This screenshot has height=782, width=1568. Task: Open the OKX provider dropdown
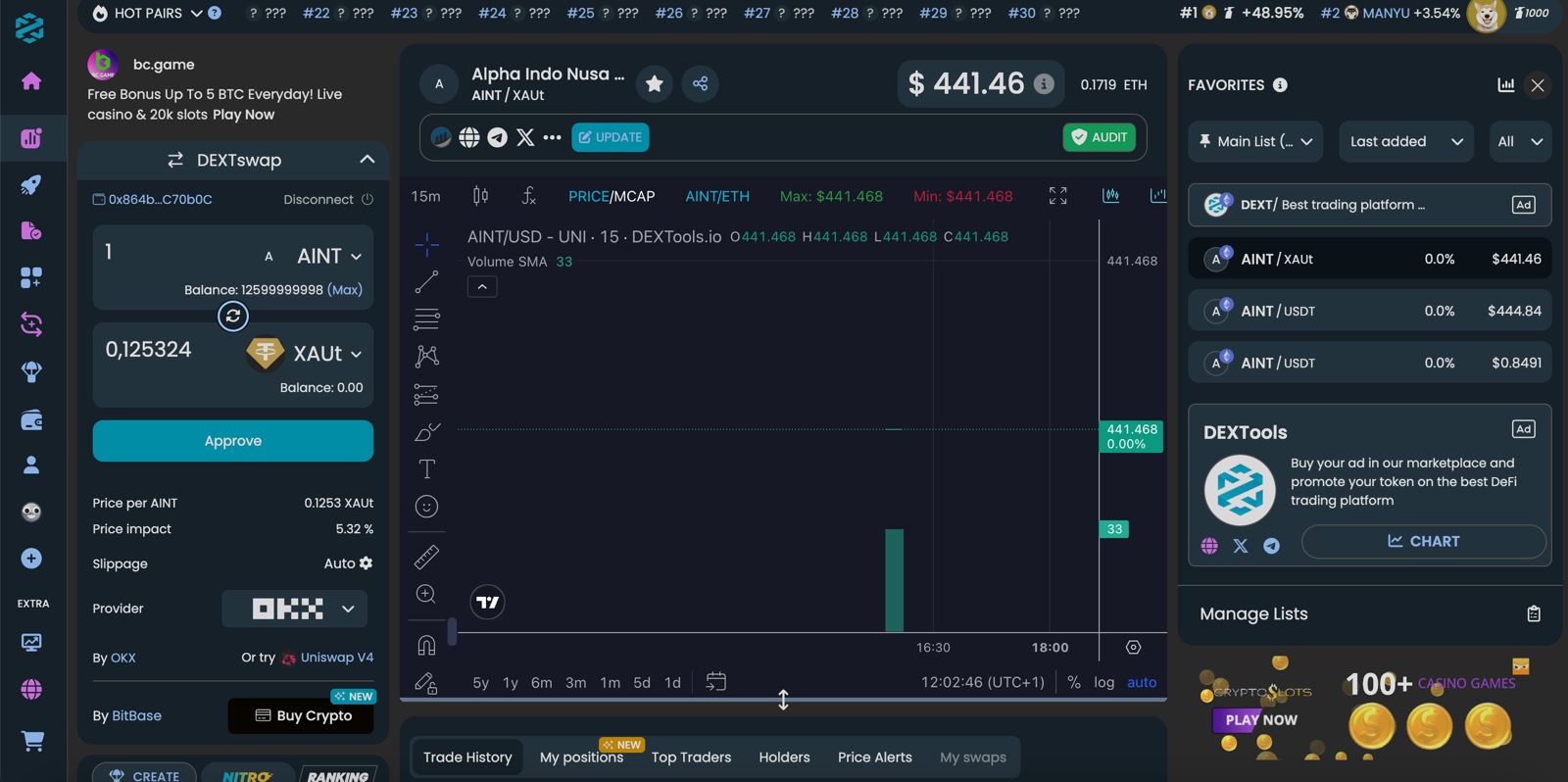(295, 609)
